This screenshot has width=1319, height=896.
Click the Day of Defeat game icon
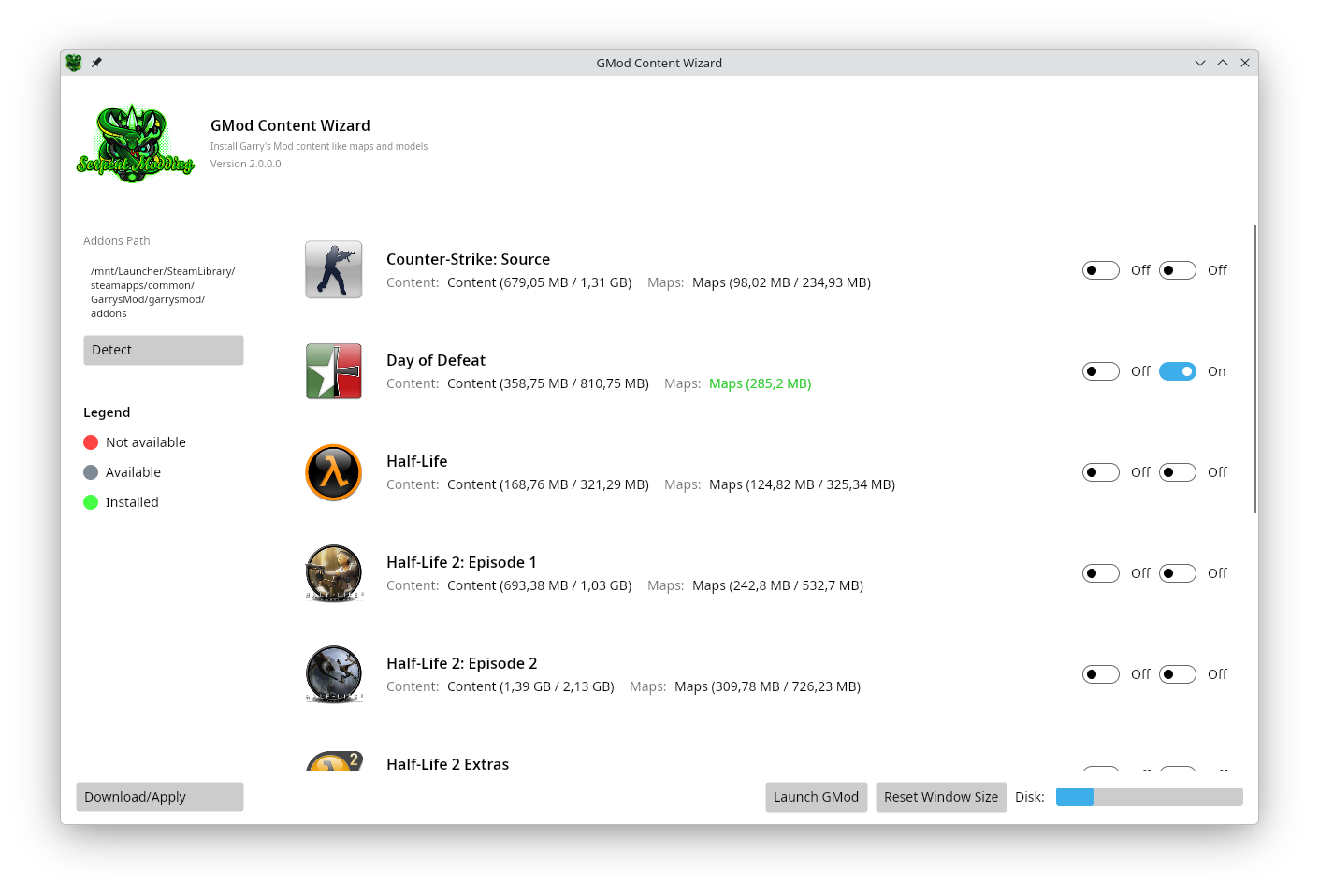[334, 371]
